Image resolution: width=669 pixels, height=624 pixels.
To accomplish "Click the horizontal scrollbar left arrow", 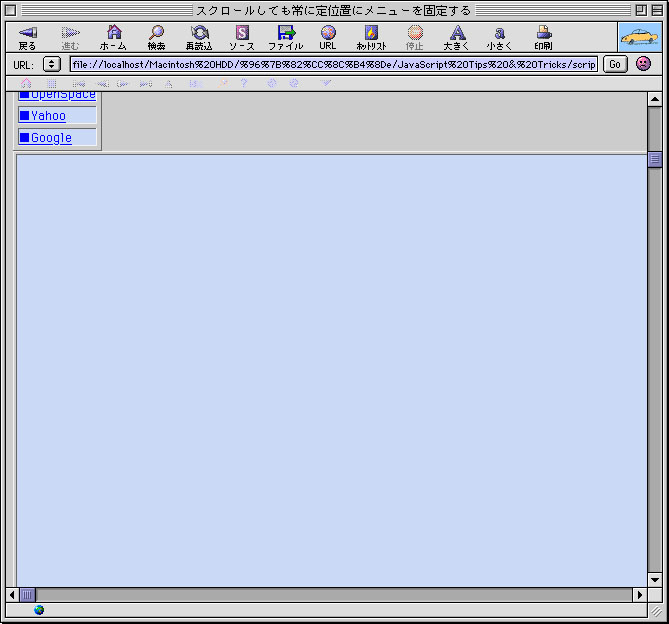I will (x=12, y=595).
